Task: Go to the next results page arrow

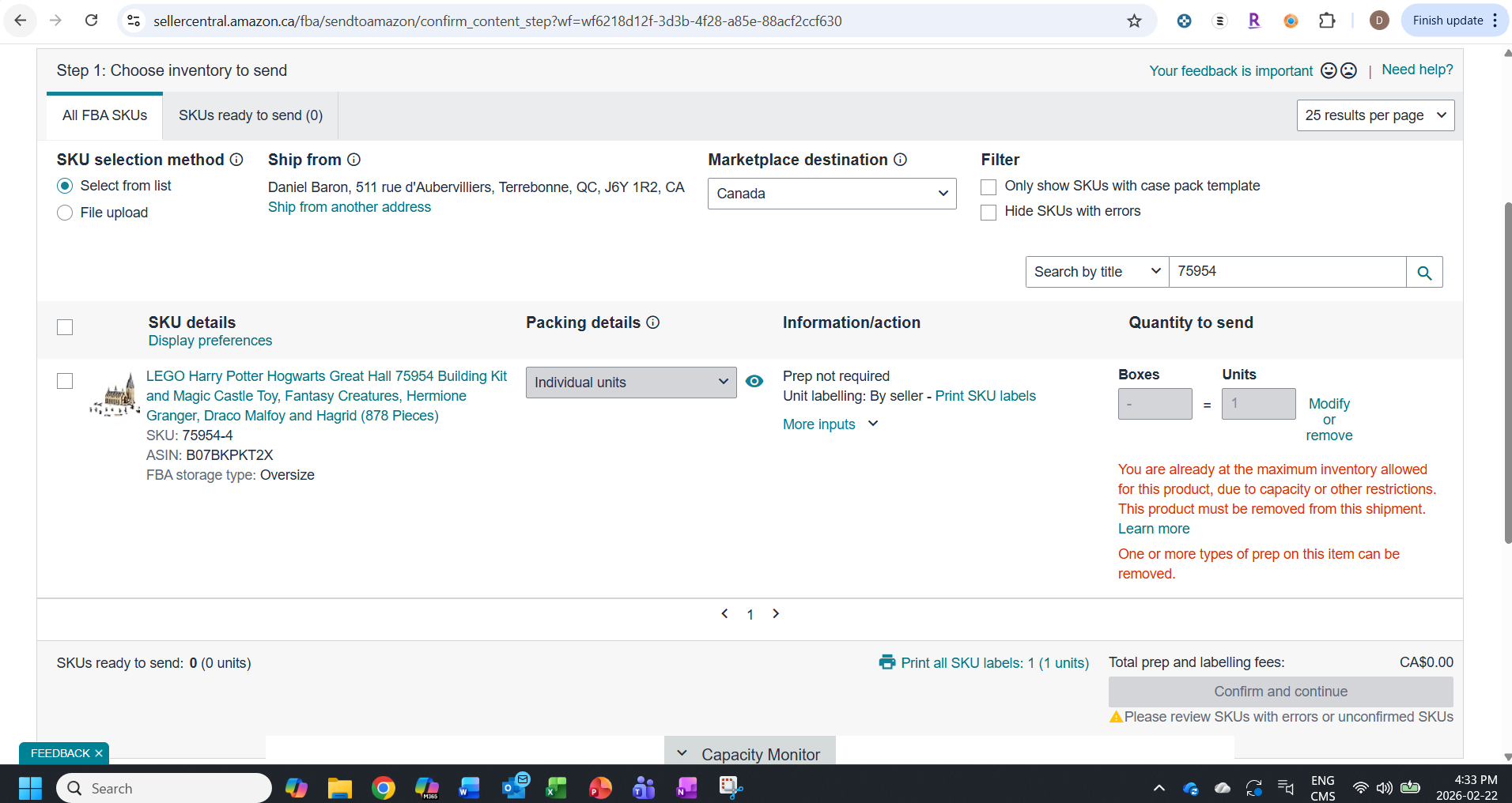Action: point(776,613)
